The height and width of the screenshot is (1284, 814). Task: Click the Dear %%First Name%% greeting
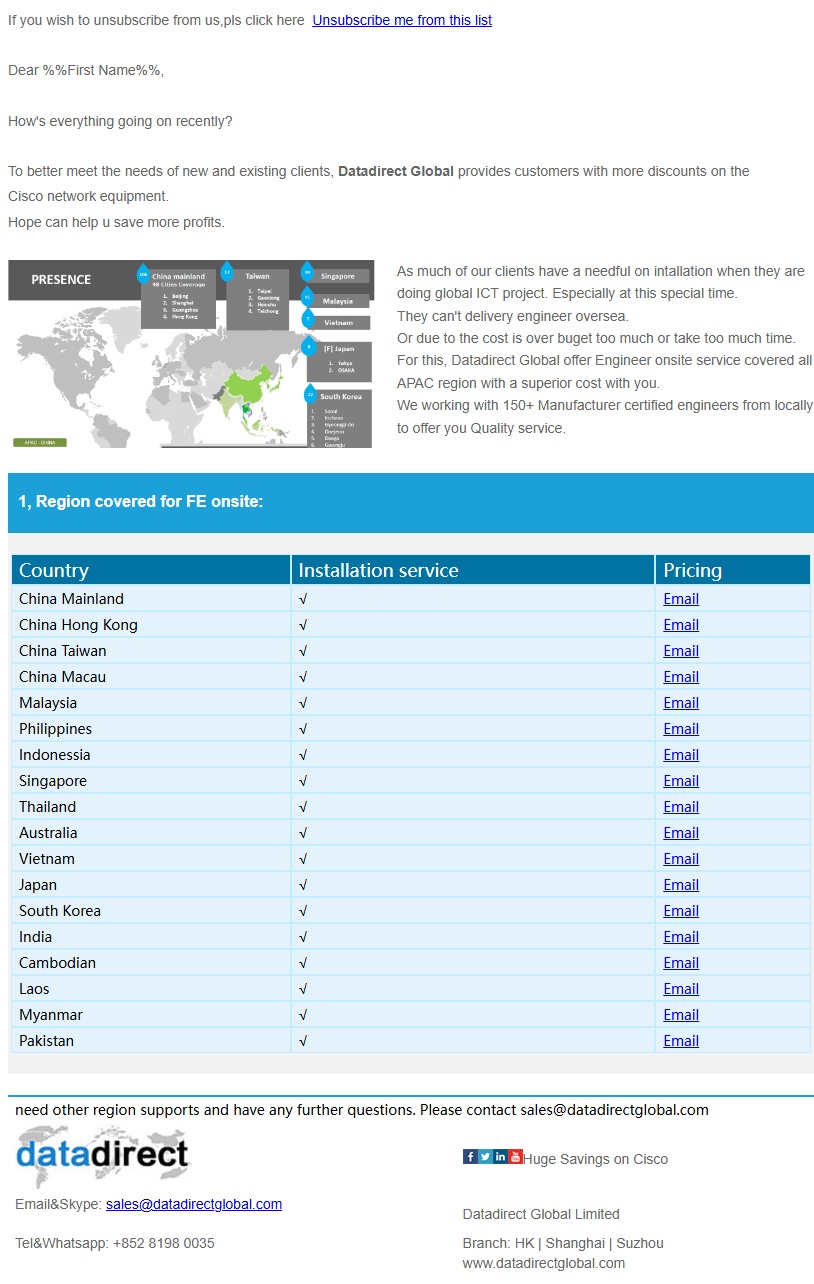click(x=86, y=70)
